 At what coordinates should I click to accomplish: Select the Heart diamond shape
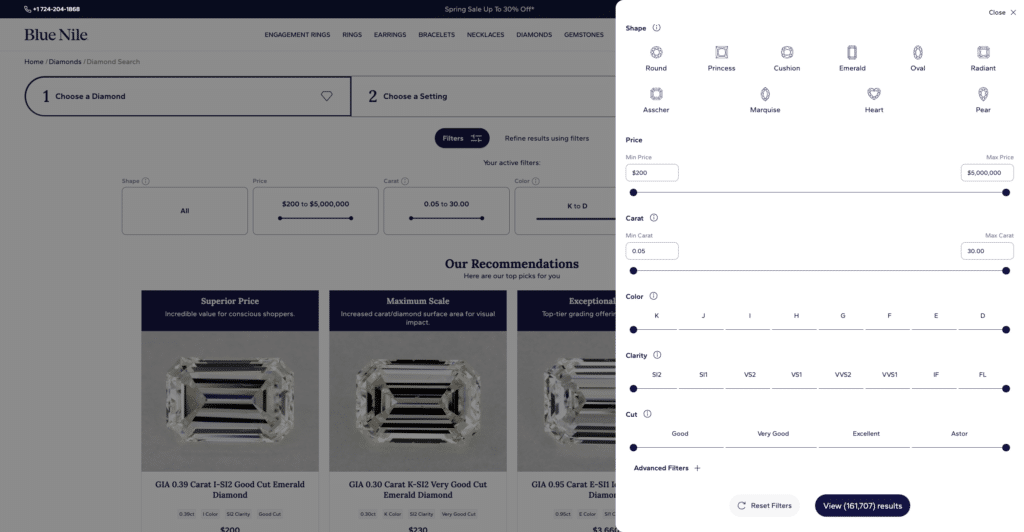click(x=874, y=100)
